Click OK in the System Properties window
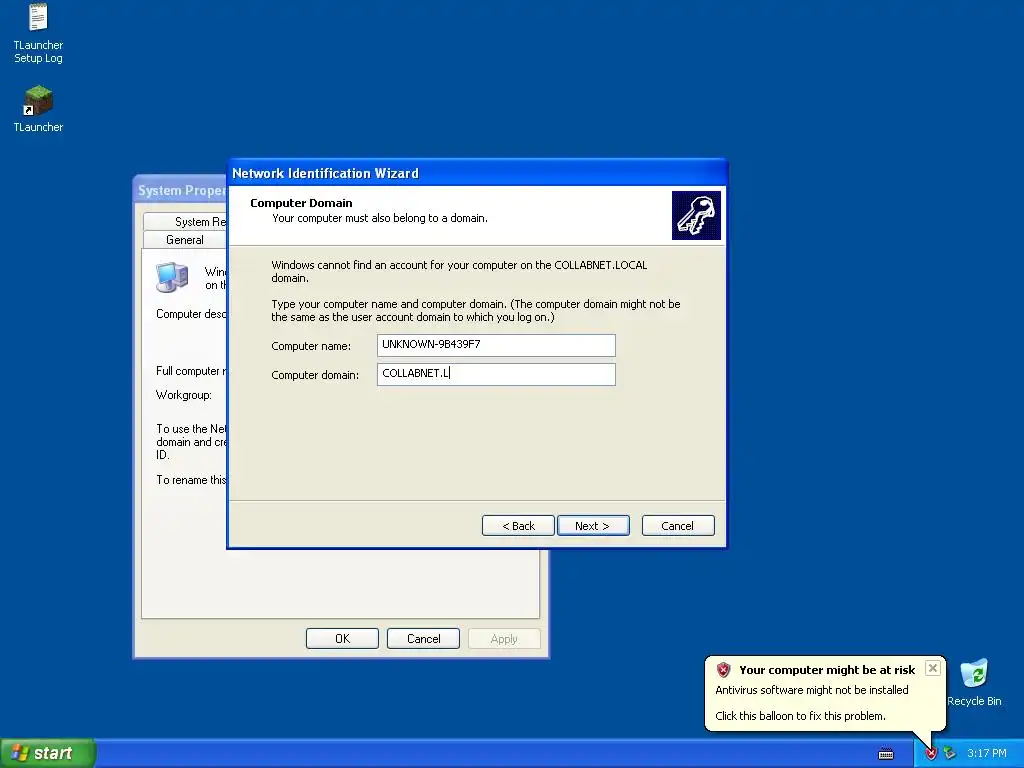Image resolution: width=1024 pixels, height=768 pixels. [x=342, y=639]
